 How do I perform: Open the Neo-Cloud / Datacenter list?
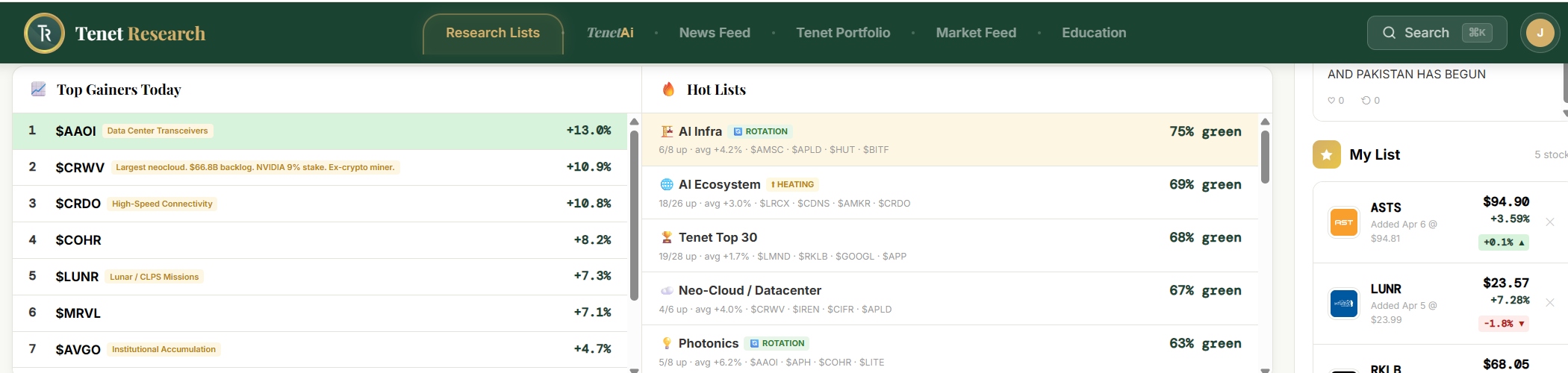click(x=950, y=298)
